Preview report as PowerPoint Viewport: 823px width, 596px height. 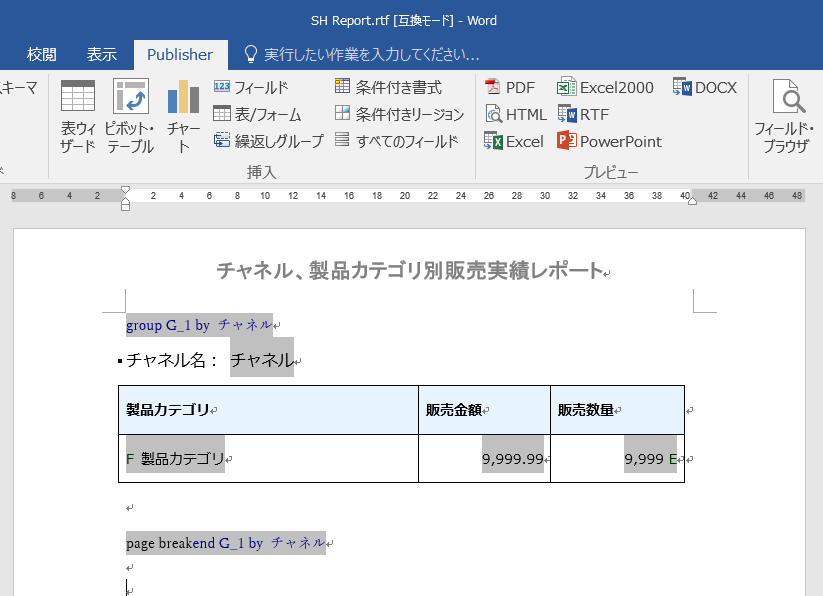point(609,142)
